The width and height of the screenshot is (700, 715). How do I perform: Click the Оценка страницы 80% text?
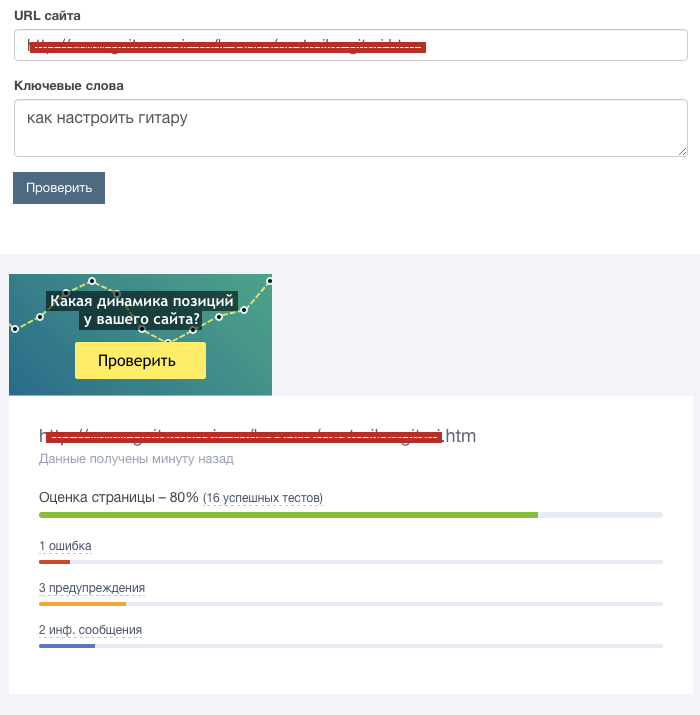(118, 497)
